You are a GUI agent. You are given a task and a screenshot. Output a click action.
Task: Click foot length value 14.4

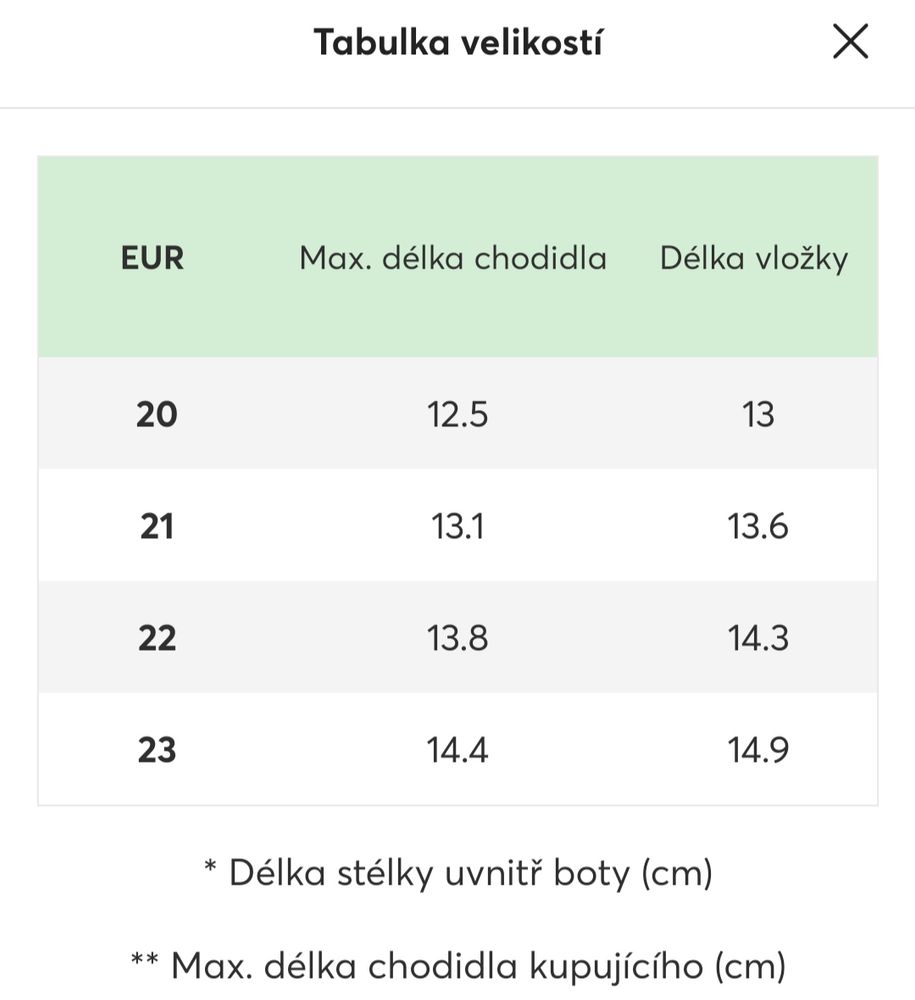coord(458,749)
